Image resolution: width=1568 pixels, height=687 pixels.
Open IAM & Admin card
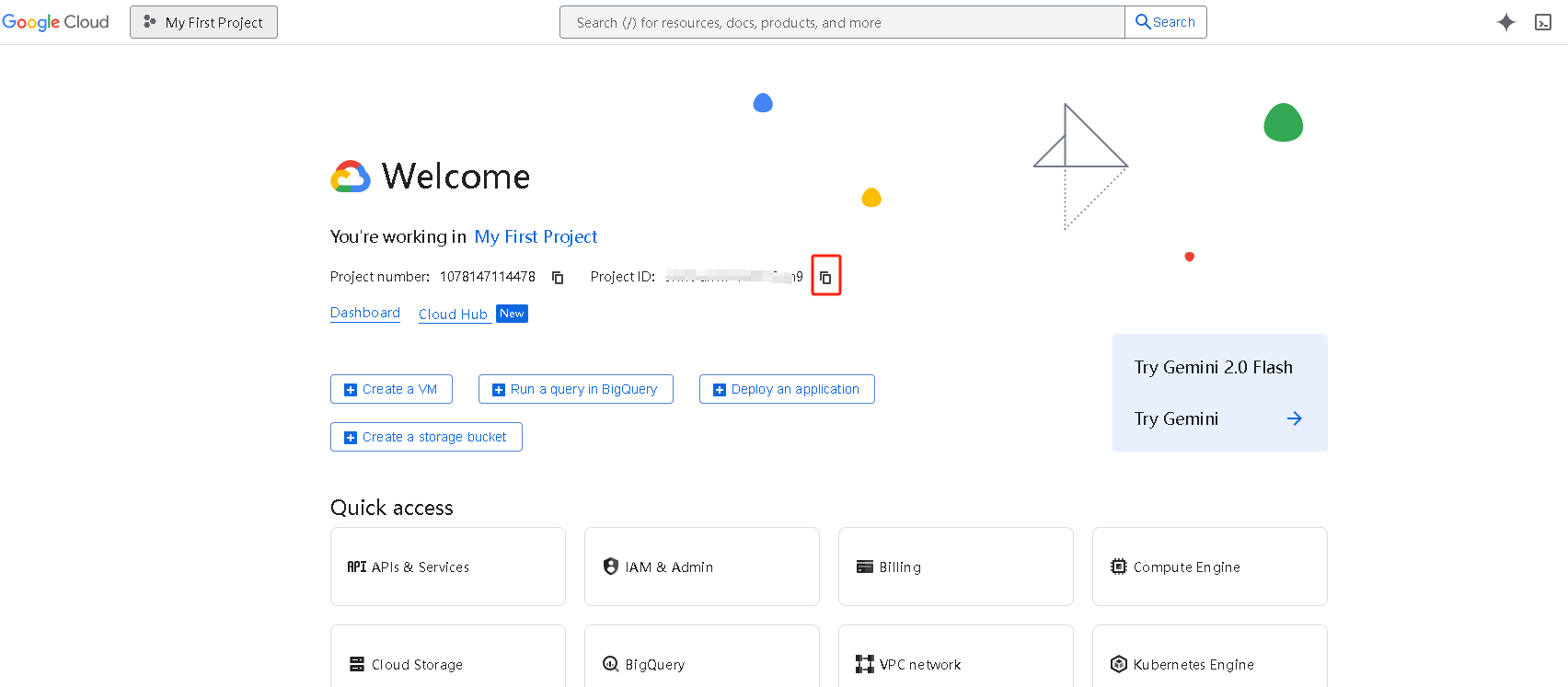702,567
